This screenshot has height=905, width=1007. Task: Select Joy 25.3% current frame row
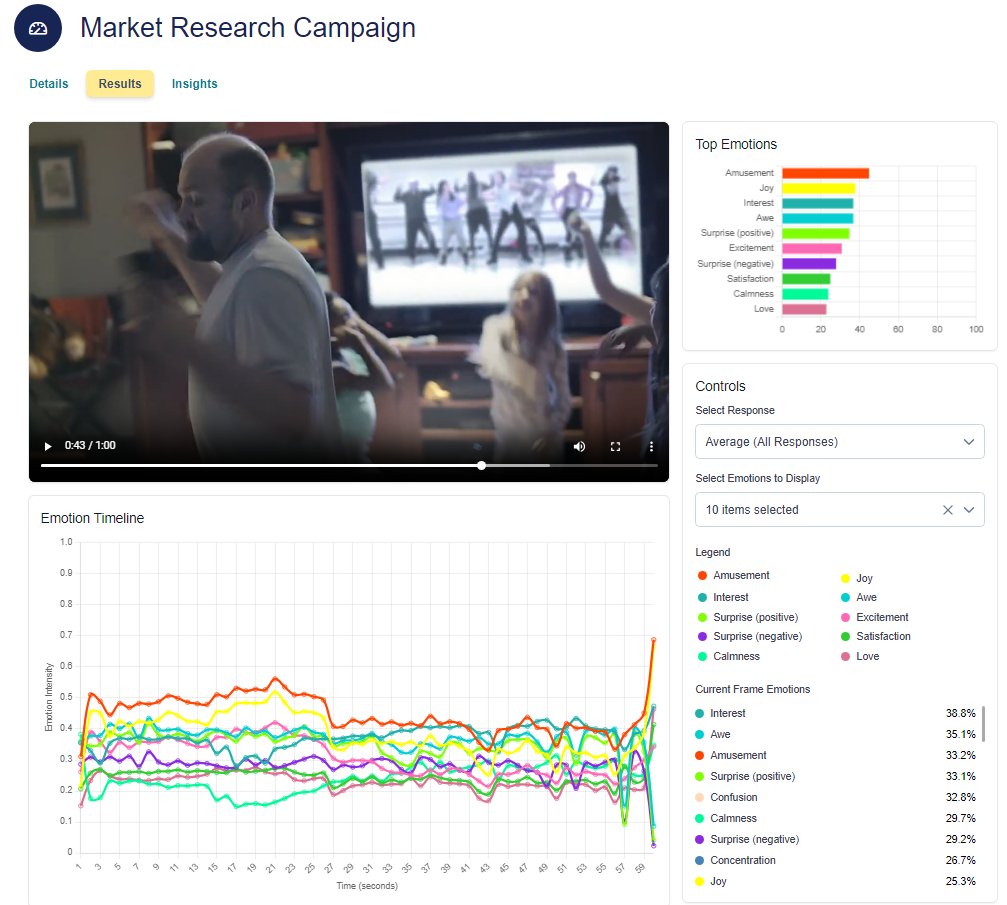tap(836, 881)
